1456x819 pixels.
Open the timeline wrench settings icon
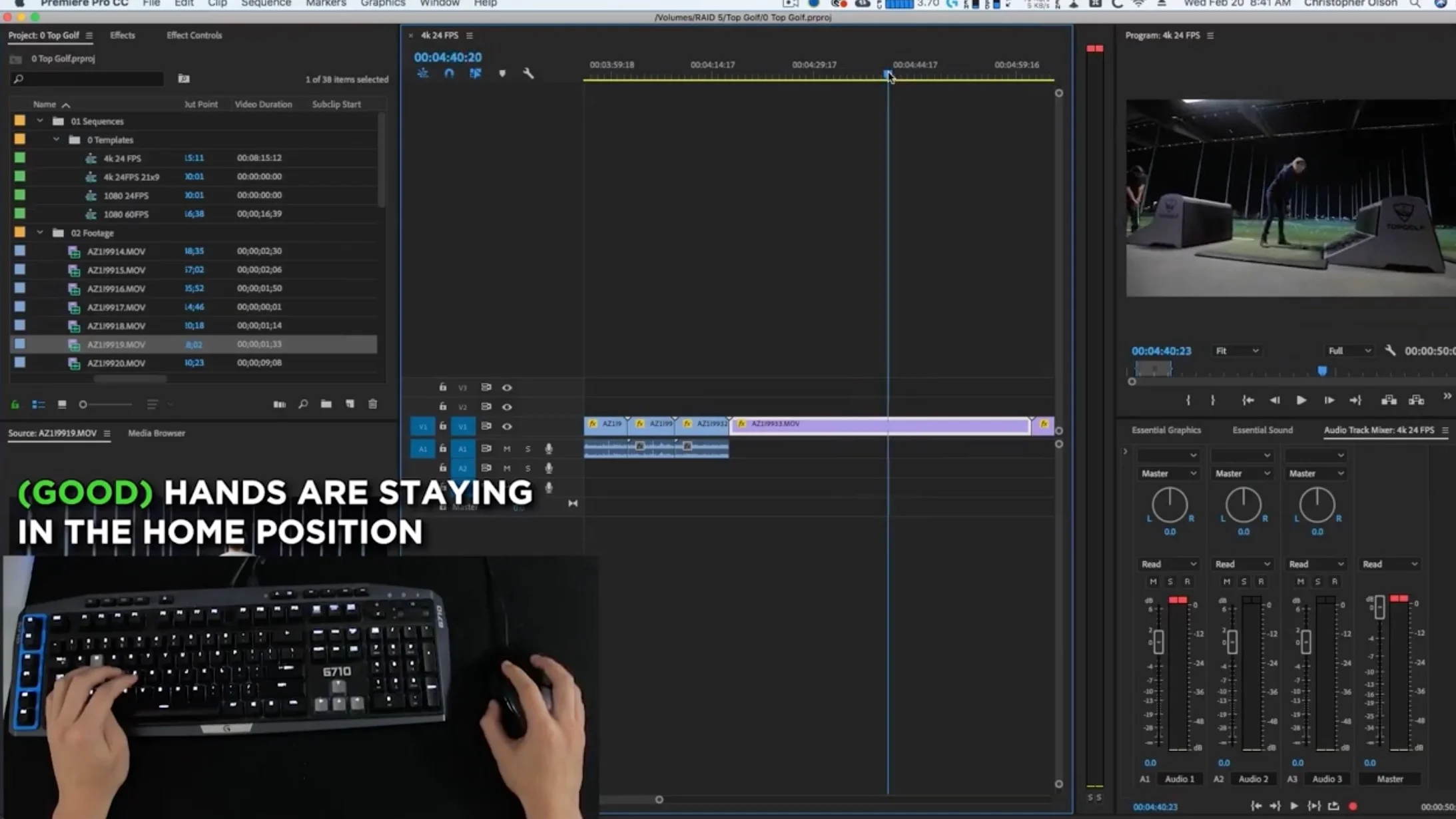tap(528, 73)
